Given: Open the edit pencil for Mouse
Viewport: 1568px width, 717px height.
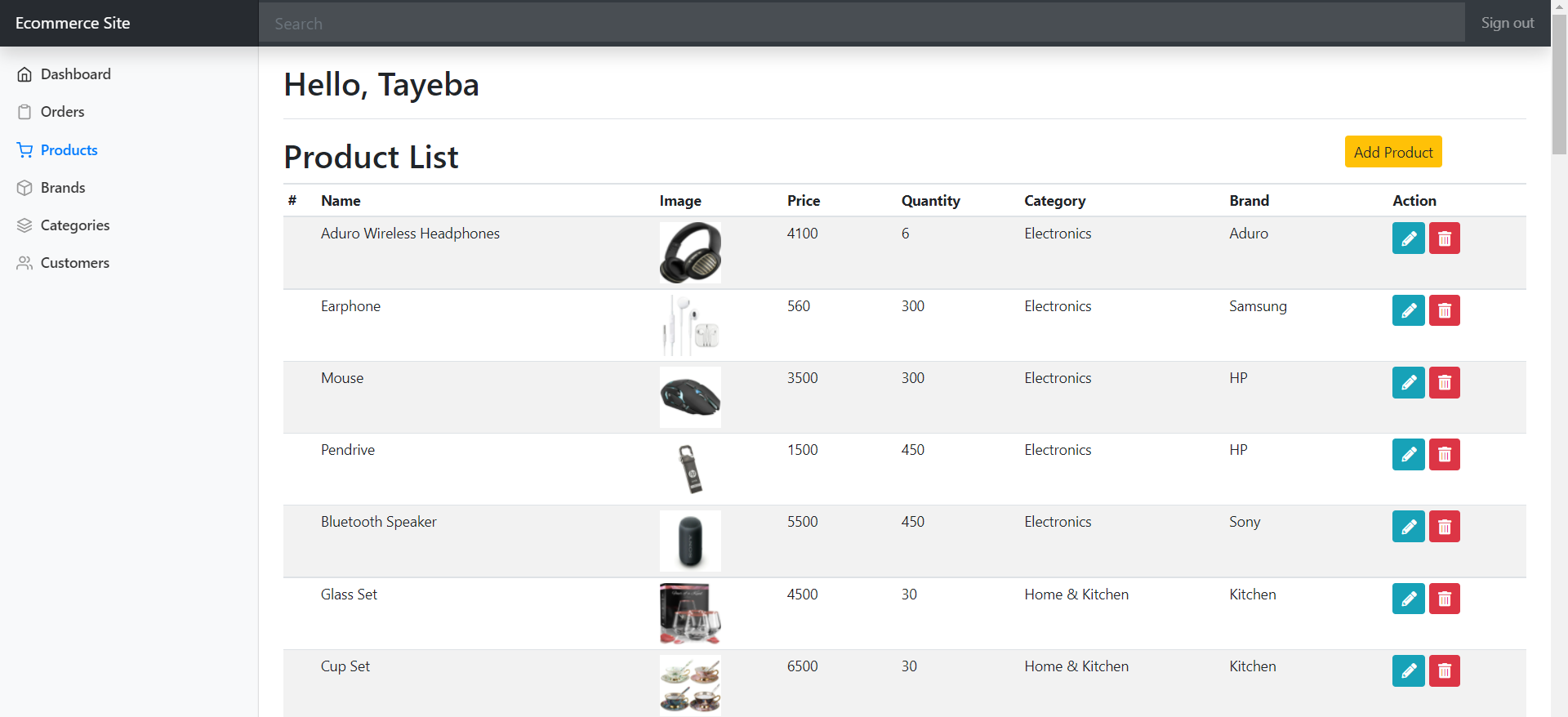Looking at the screenshot, I should [x=1408, y=382].
